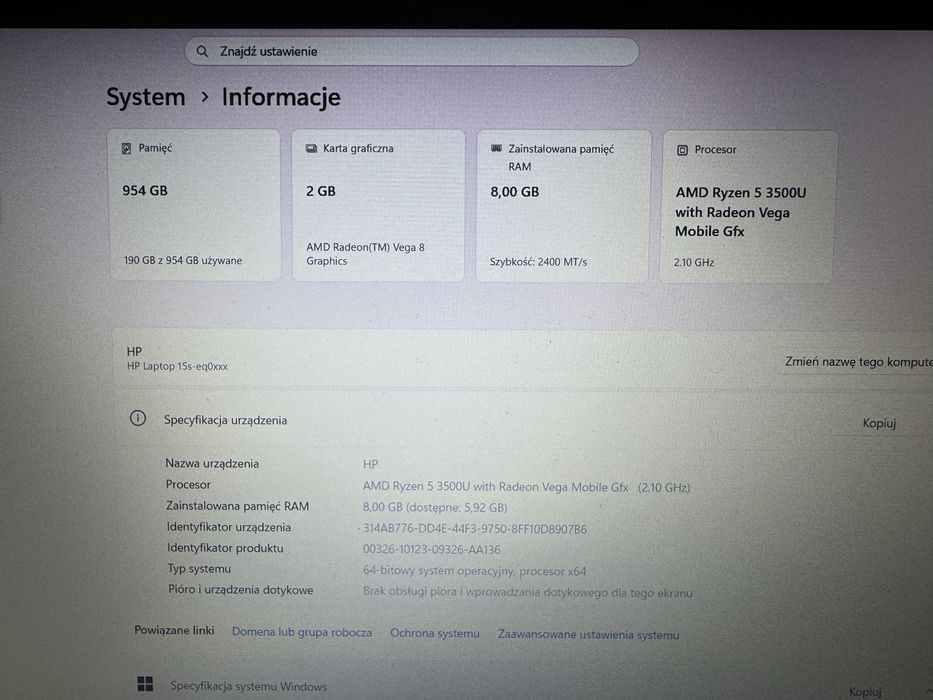Select the Nazwa urządzenia value HP
Screen dimensions: 933x700
pos(370,464)
